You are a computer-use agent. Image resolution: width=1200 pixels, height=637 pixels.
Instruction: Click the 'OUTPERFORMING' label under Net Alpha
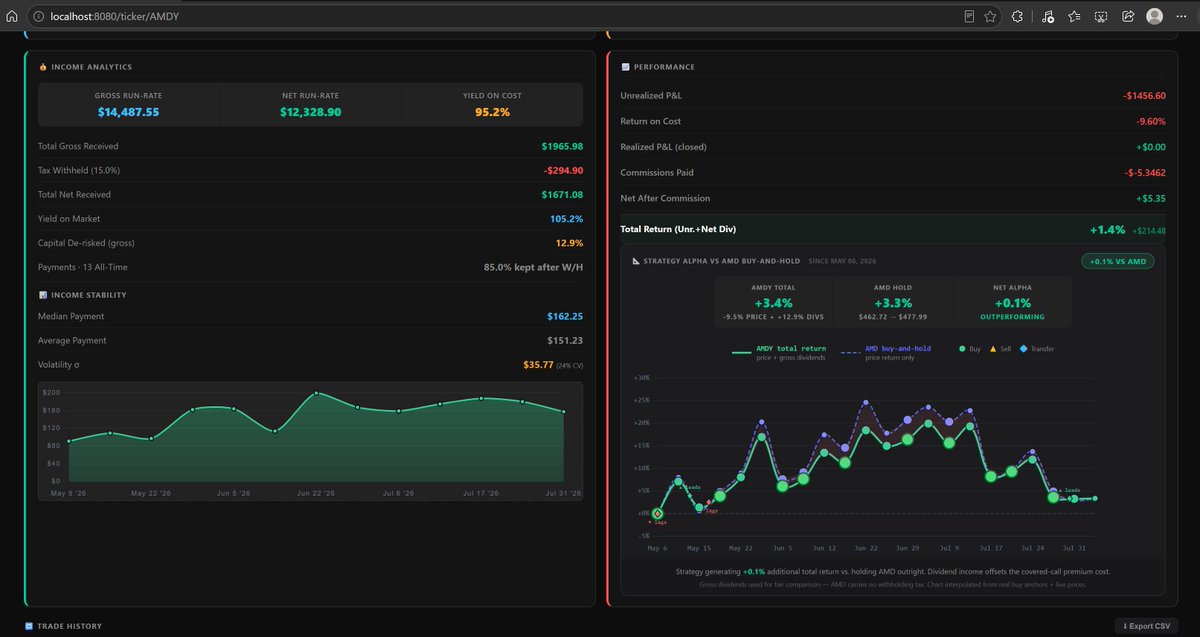coord(1012,317)
